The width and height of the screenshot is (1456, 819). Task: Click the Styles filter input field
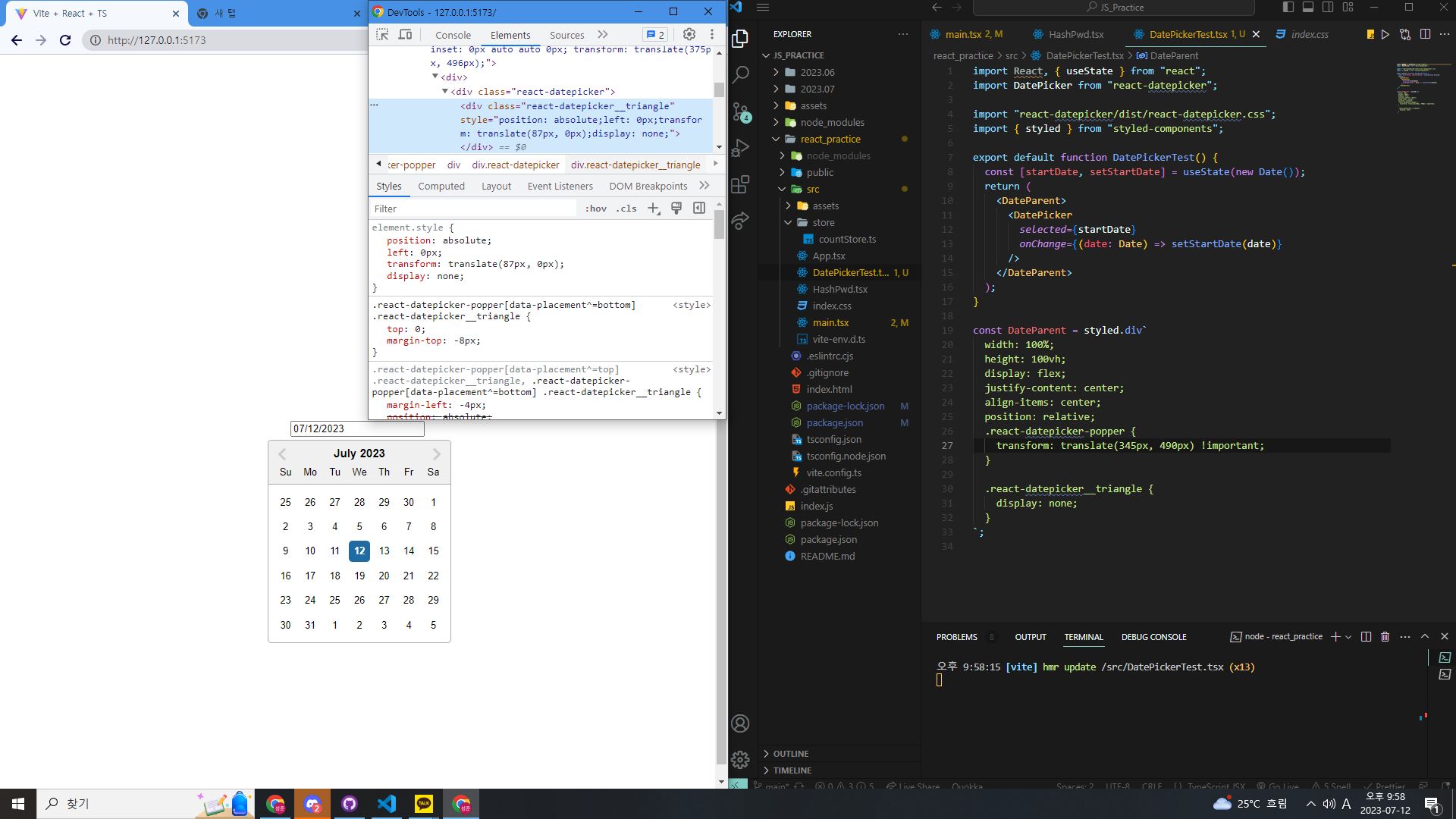pos(474,209)
